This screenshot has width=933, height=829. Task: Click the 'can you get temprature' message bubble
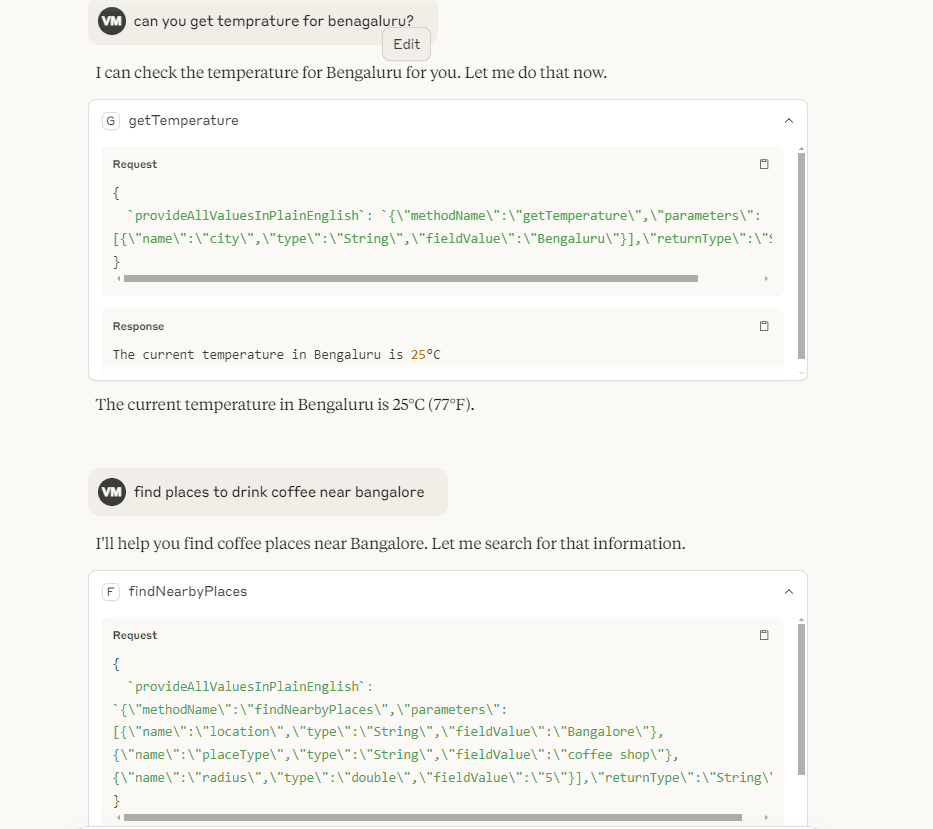point(263,21)
